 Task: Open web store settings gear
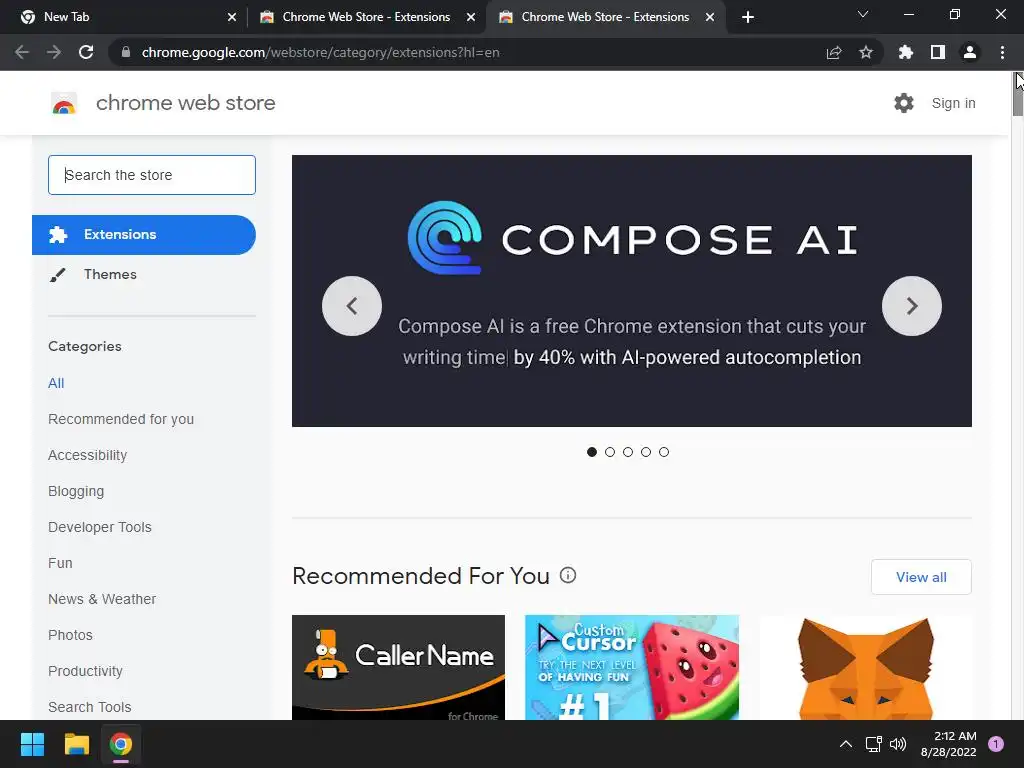(904, 103)
